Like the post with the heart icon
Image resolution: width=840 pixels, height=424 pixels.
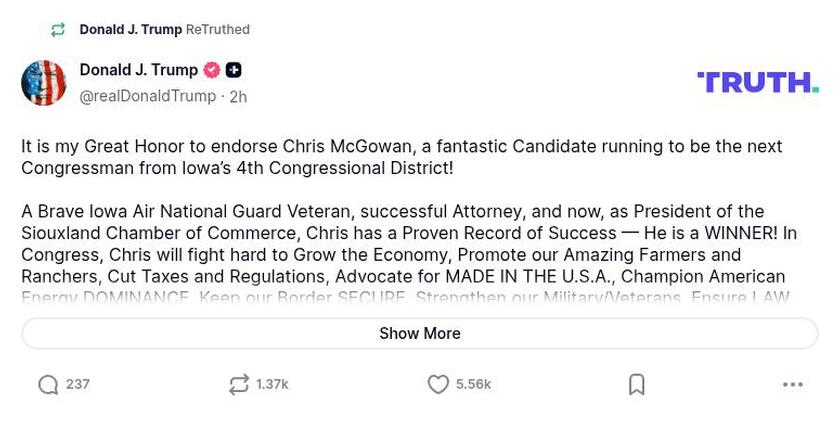(x=438, y=385)
